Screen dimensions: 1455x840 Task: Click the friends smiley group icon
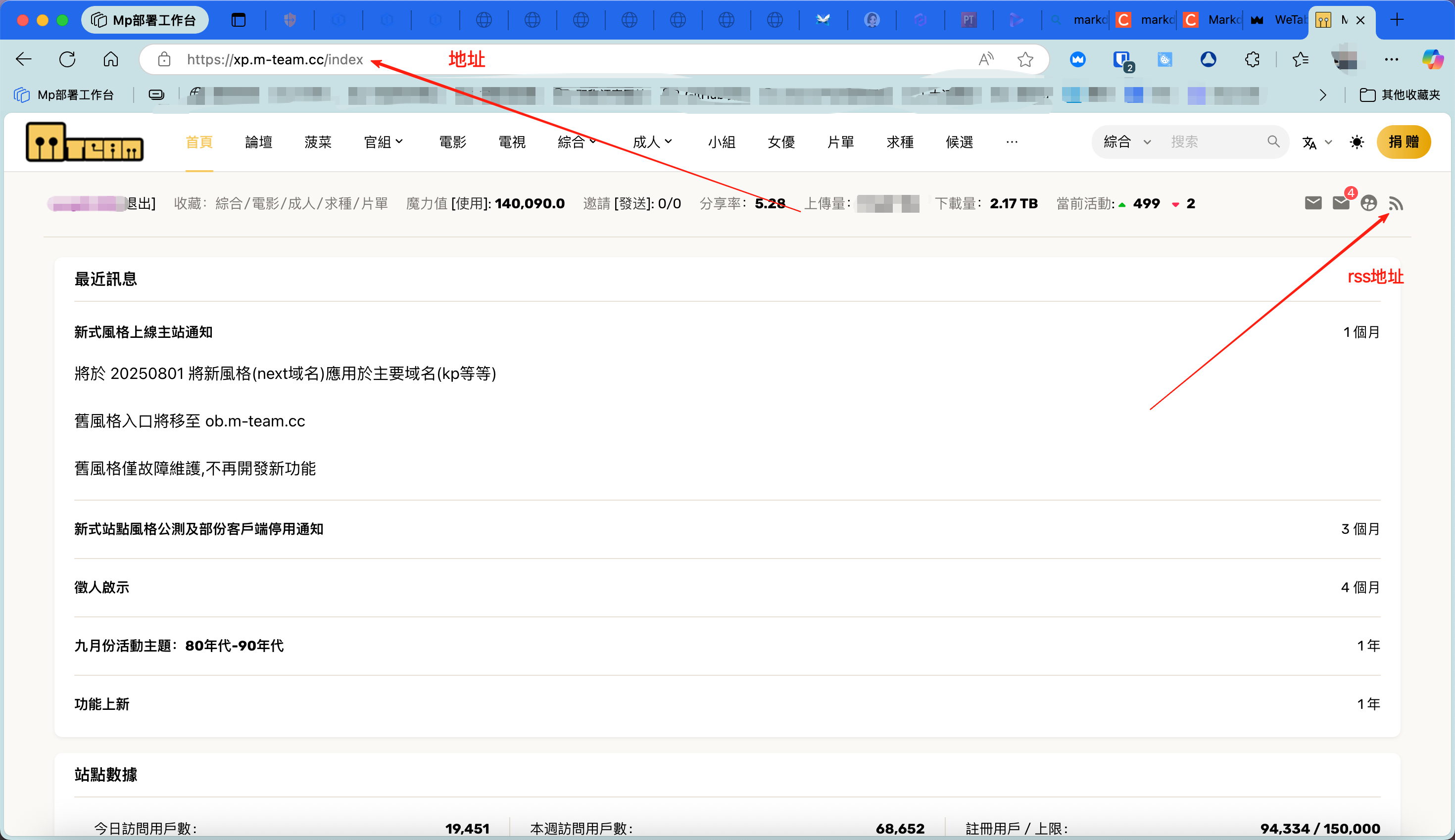point(1368,203)
